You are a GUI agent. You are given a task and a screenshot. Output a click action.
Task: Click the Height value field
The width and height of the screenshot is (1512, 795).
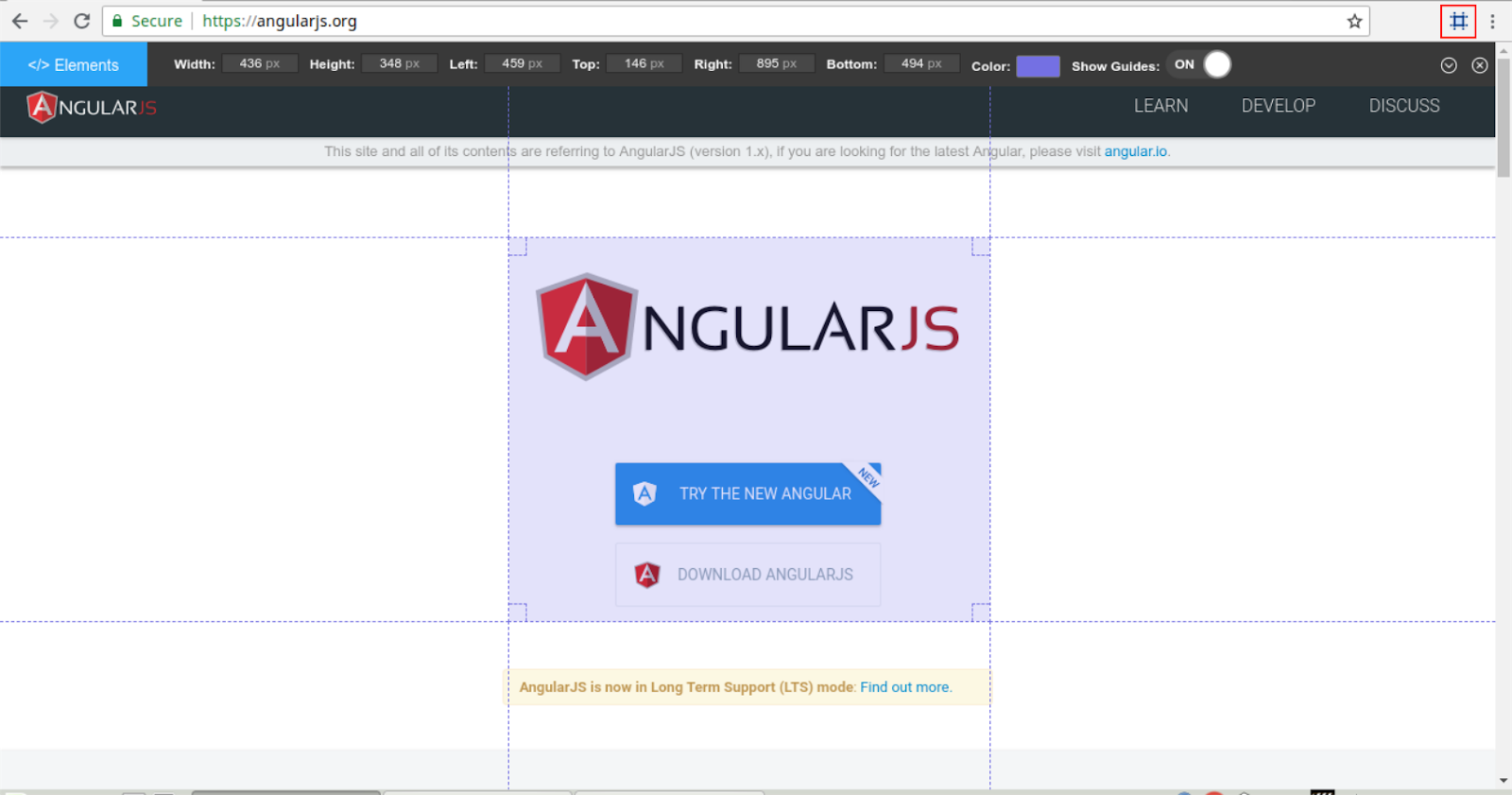(399, 63)
